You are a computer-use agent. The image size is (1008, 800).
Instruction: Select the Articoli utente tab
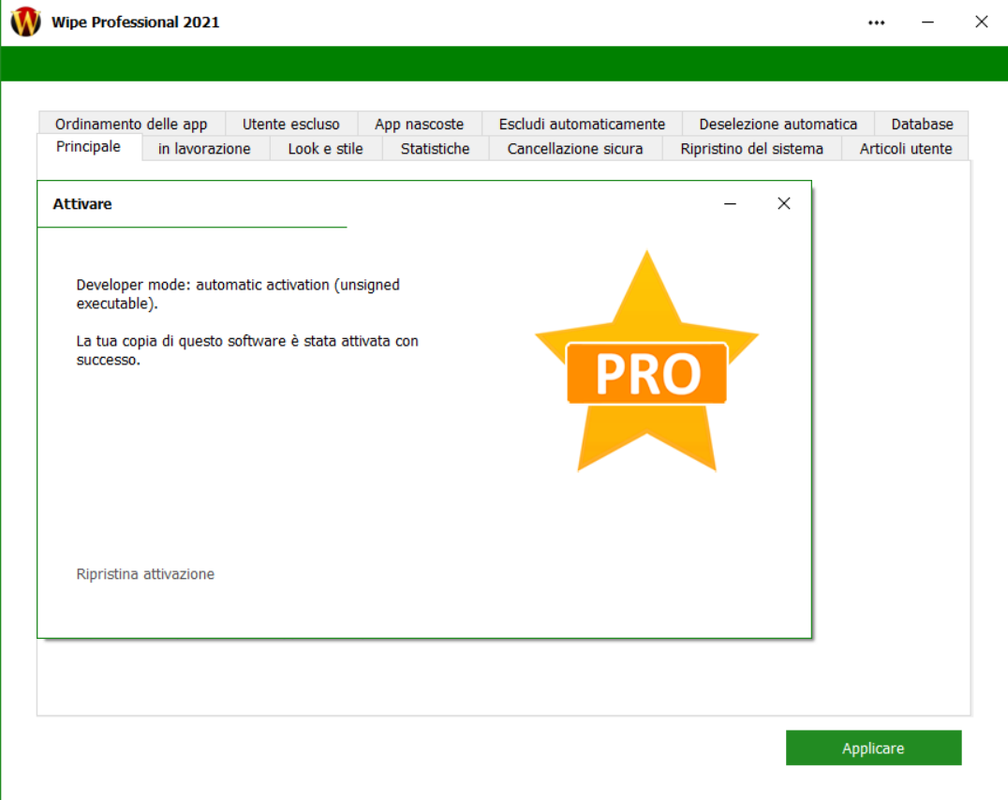click(x=905, y=149)
